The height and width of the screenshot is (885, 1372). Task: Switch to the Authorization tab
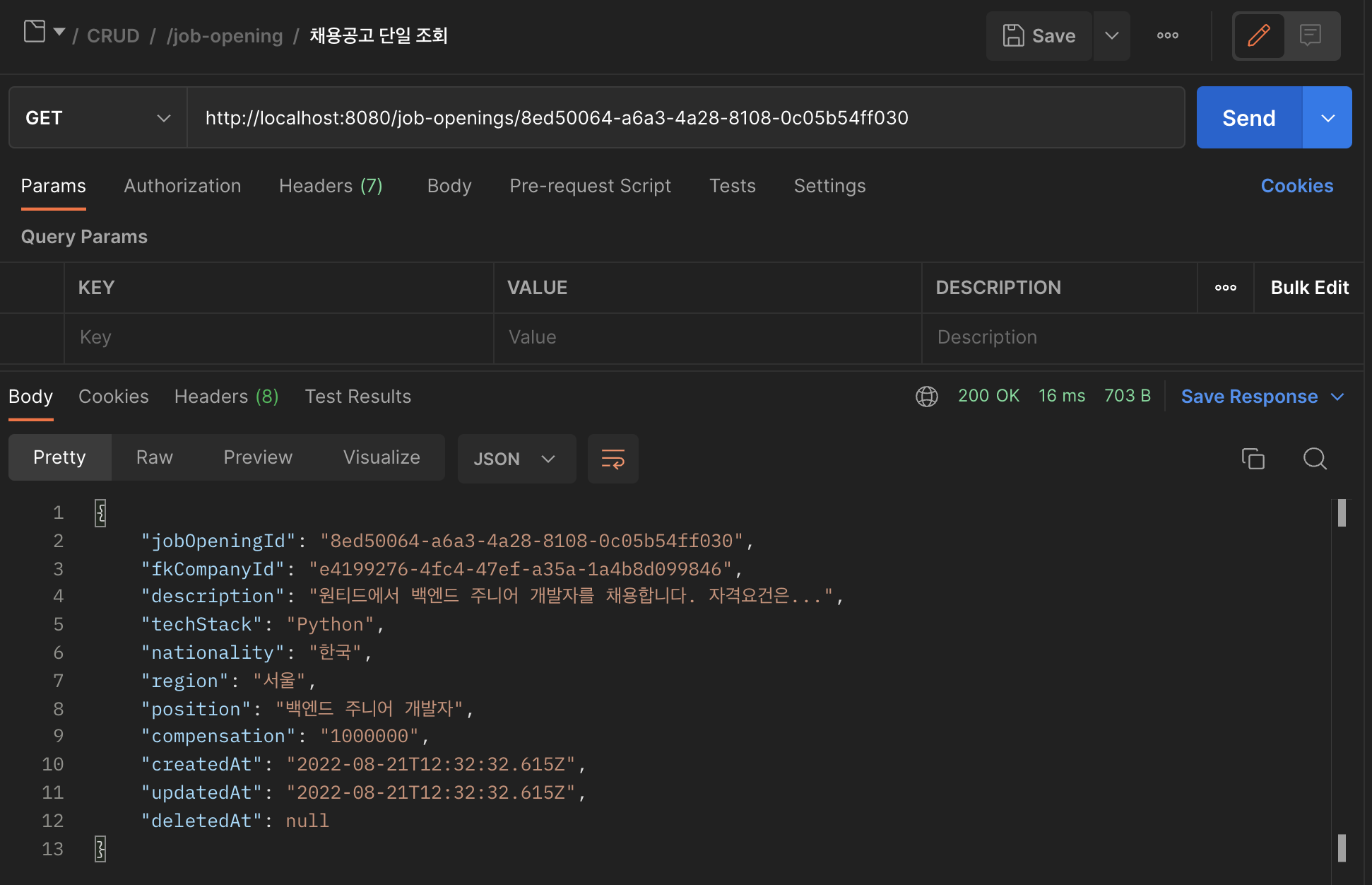182,186
